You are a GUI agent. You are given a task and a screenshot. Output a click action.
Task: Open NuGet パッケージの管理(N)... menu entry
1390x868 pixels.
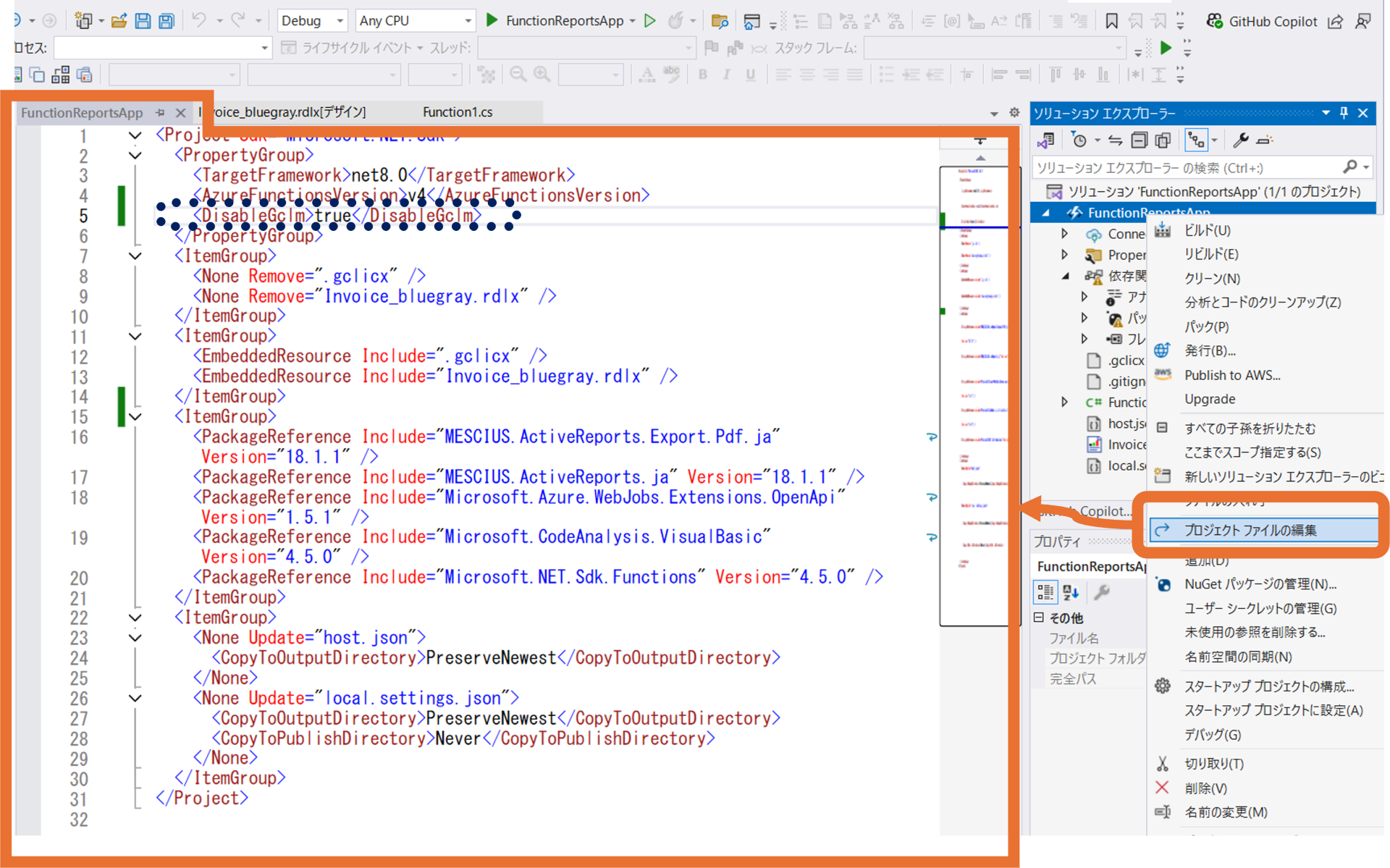pyautogui.click(x=1260, y=584)
